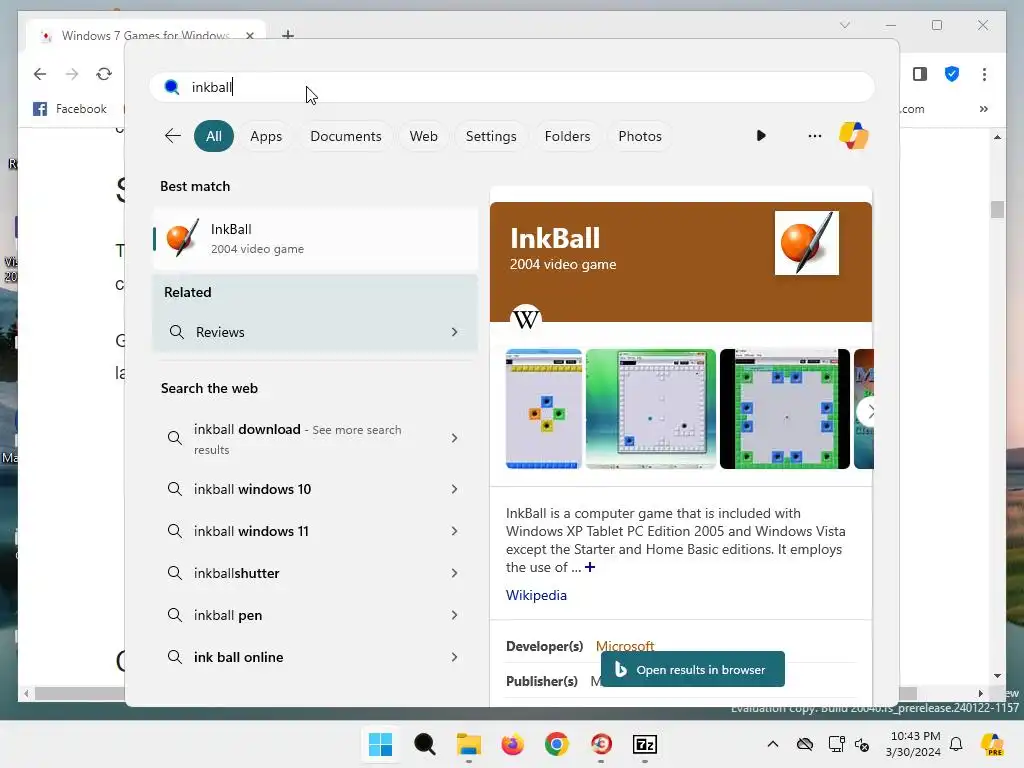Viewport: 1024px width, 768px height.
Task: Launch File Explorer from taskbar
Action: [468, 744]
